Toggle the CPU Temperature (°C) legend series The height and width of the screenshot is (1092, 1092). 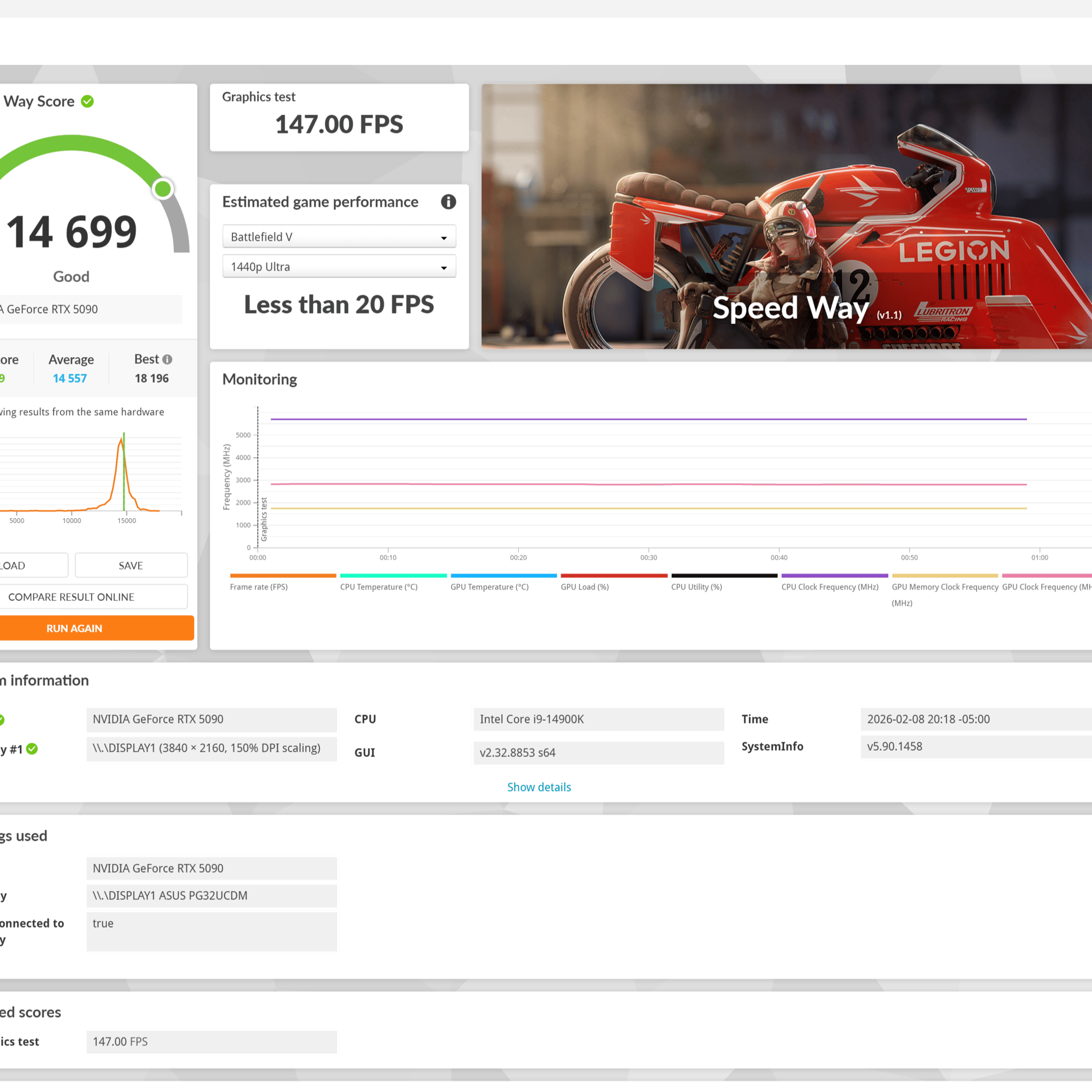tap(394, 583)
